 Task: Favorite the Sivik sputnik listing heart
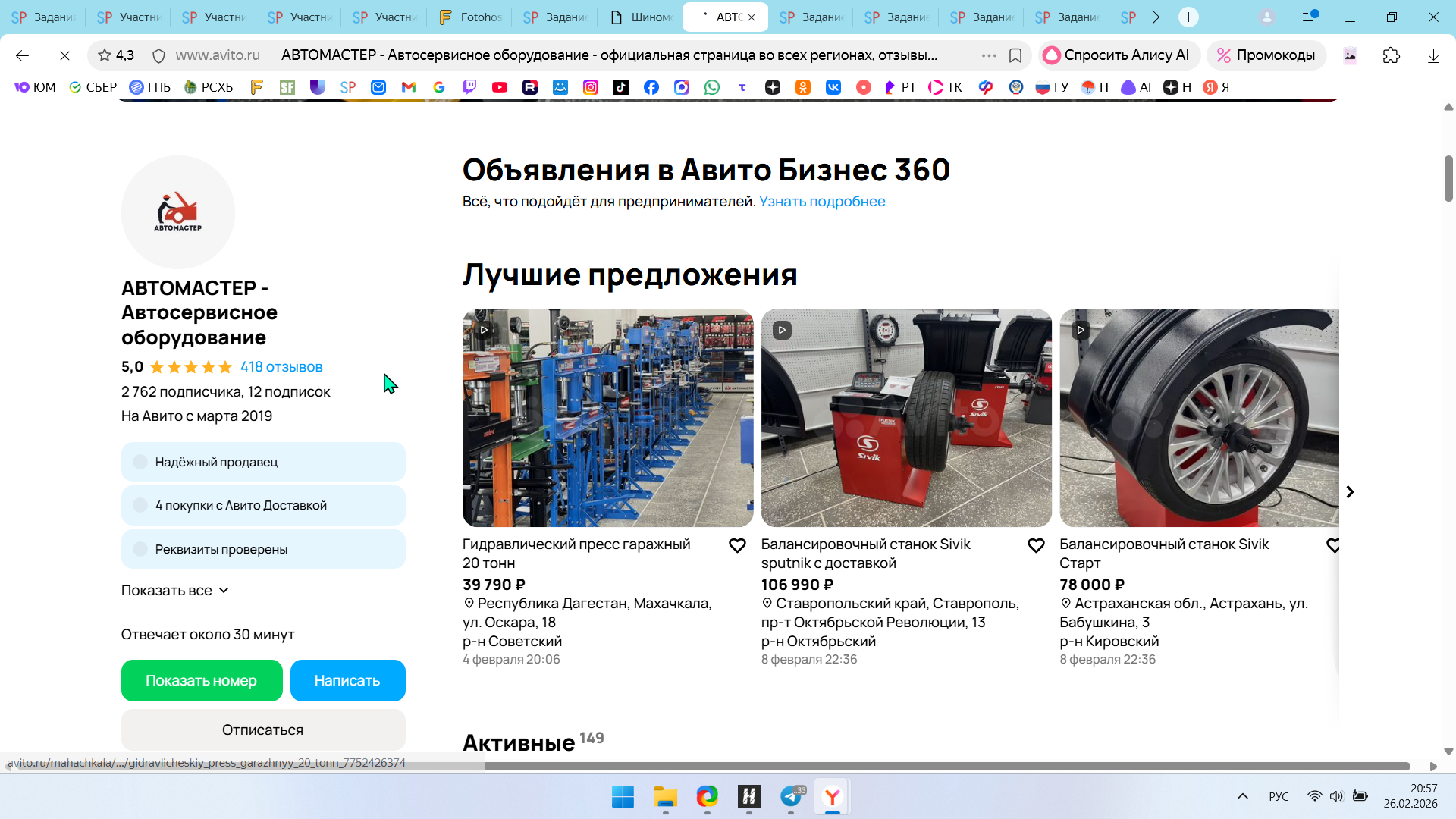pyautogui.click(x=1036, y=545)
